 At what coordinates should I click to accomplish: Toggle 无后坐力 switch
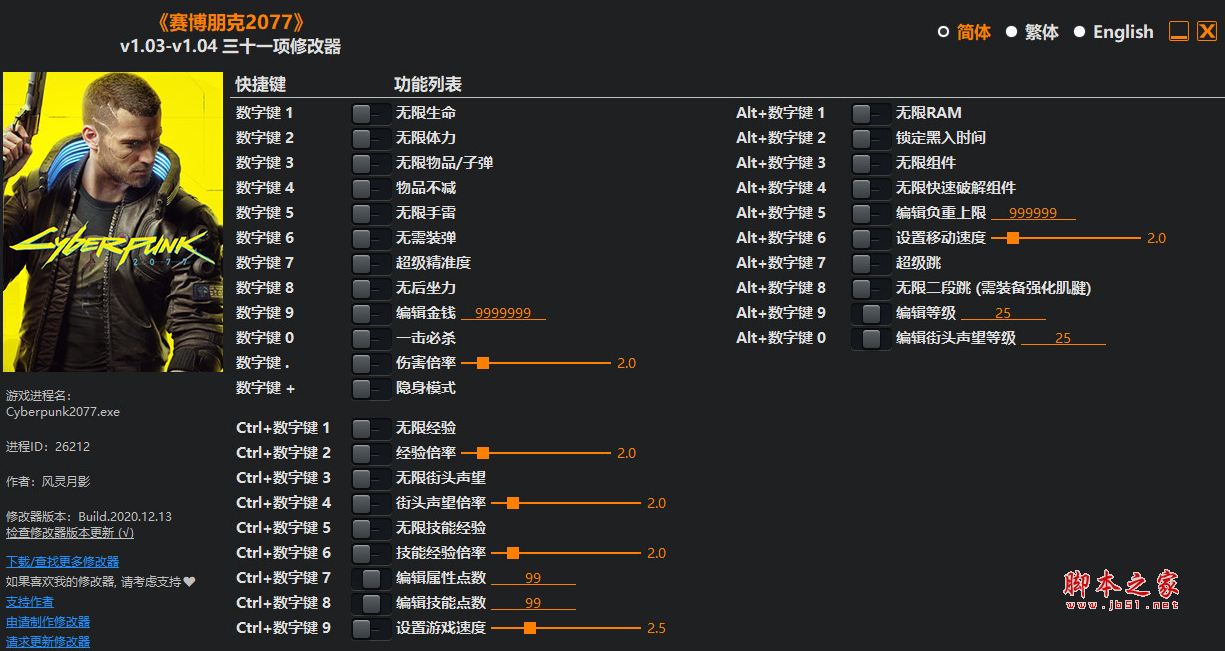click(371, 288)
